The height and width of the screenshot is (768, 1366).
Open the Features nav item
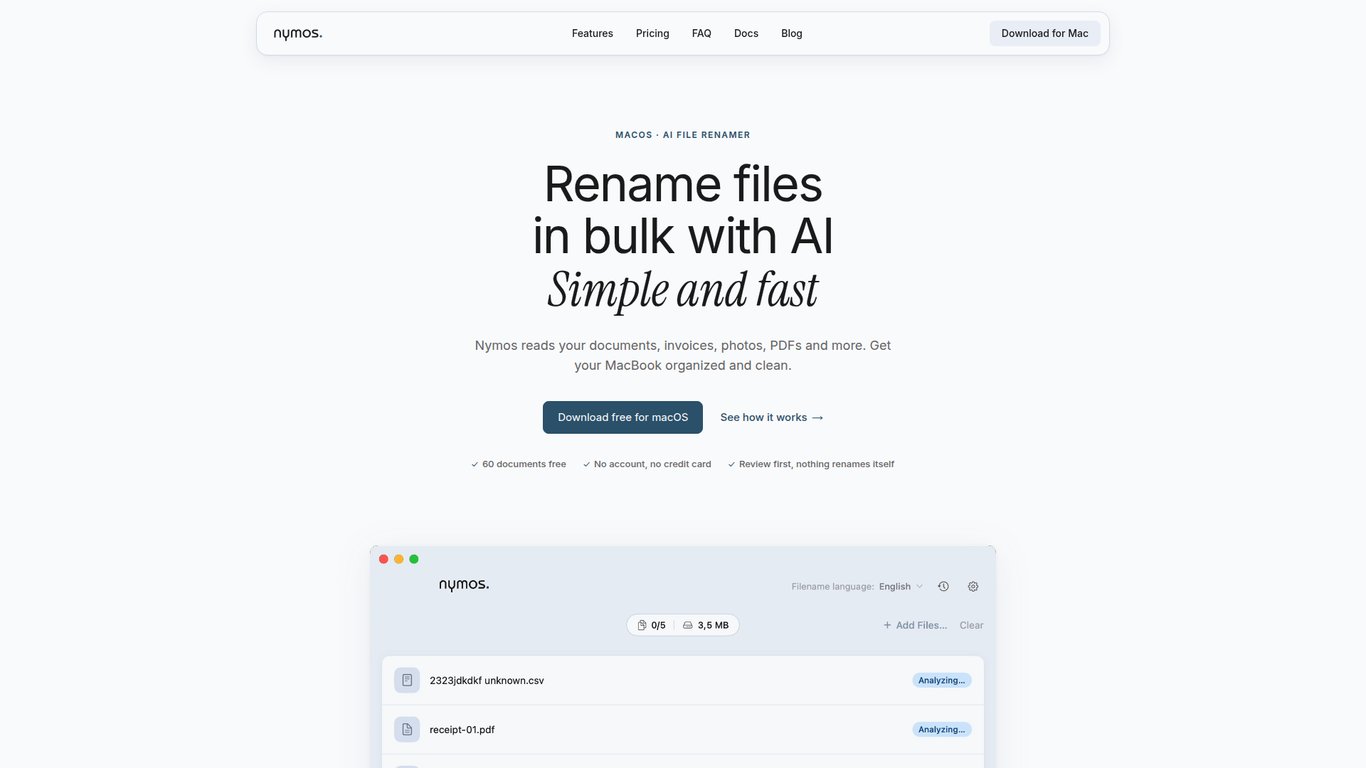[x=592, y=34]
